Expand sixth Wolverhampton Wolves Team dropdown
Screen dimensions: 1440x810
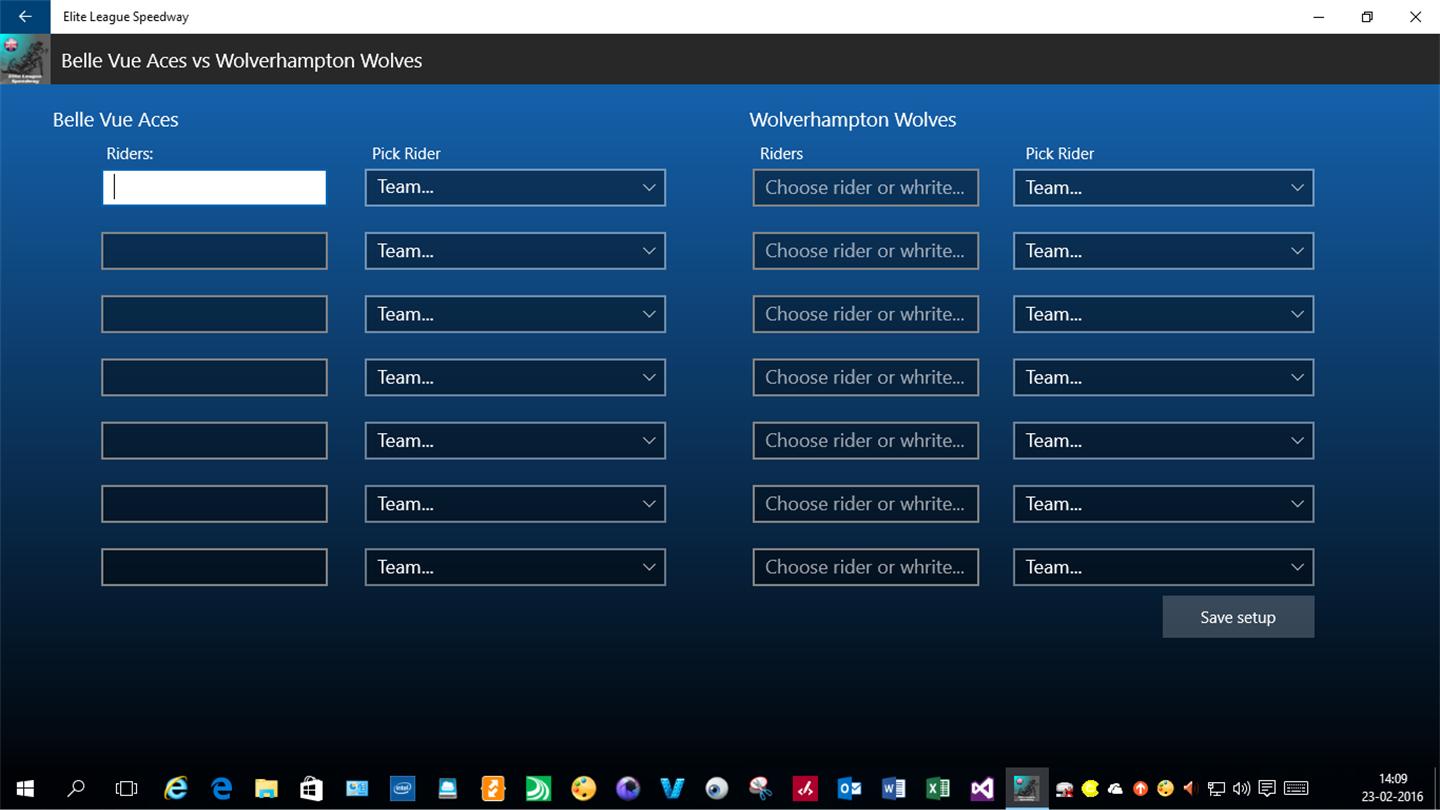(1163, 504)
